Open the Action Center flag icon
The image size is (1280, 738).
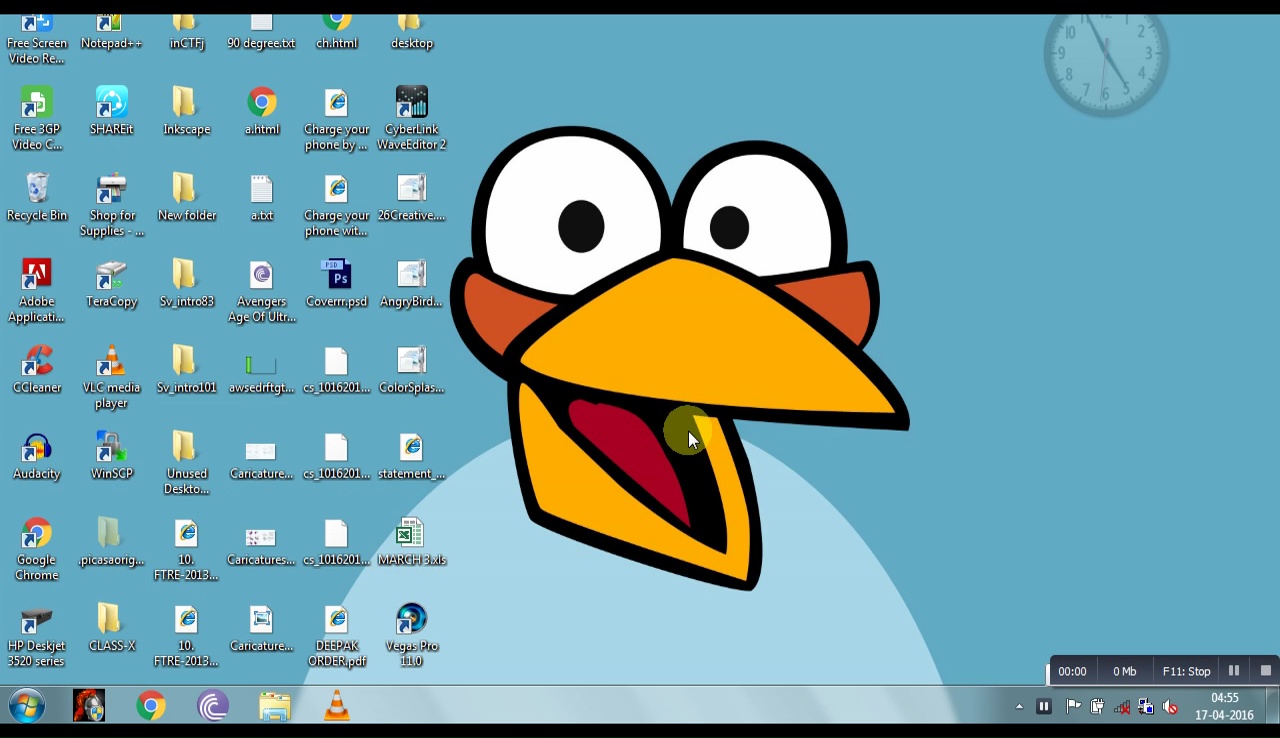click(x=1073, y=707)
